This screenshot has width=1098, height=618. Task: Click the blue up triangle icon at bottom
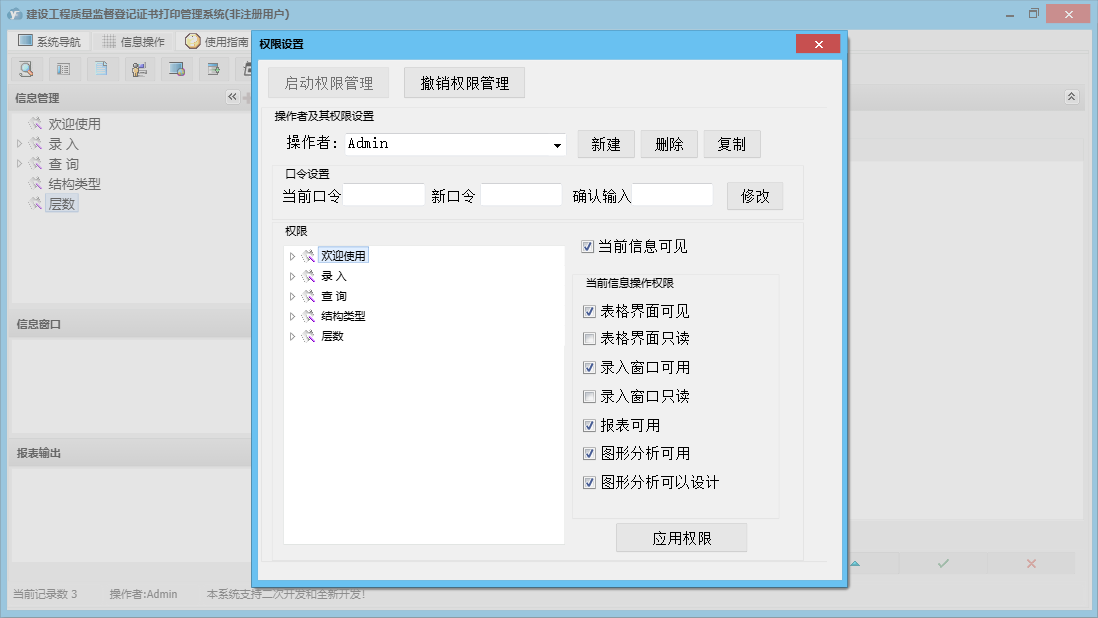pos(855,563)
